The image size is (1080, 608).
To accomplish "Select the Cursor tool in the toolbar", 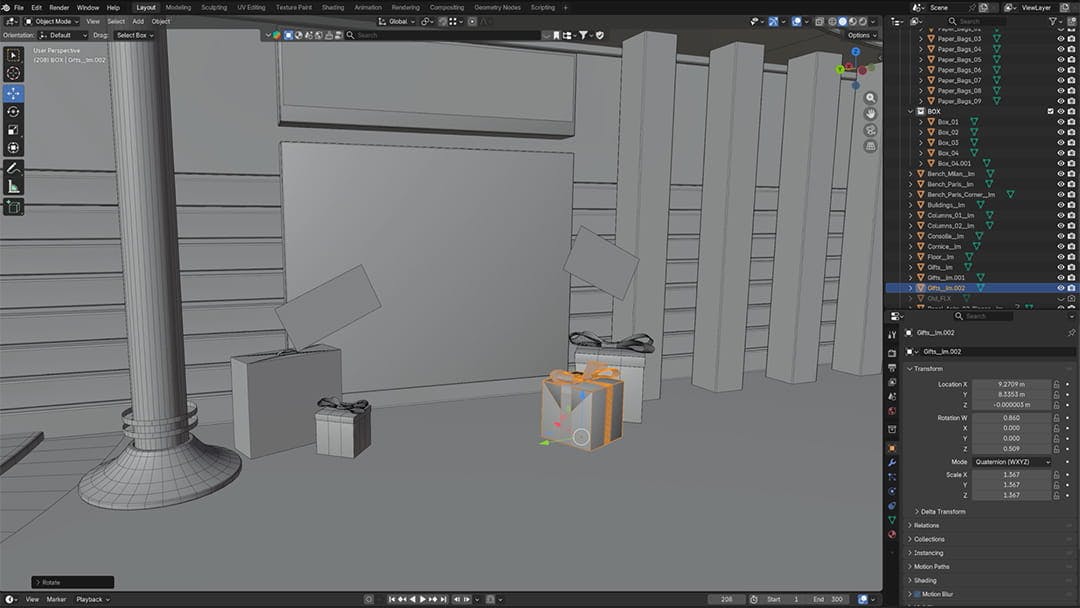I will click(x=14, y=73).
